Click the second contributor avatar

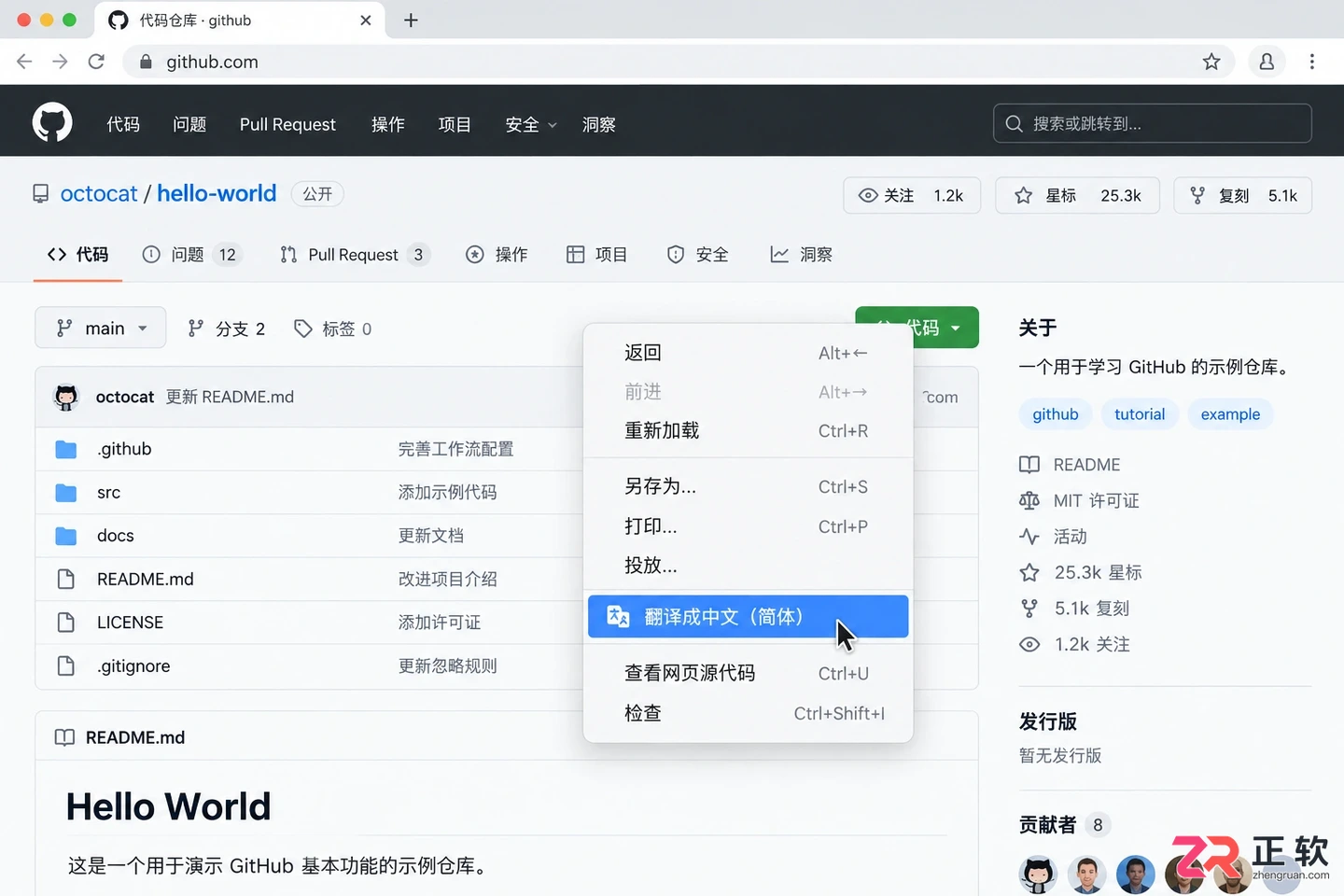1086,875
